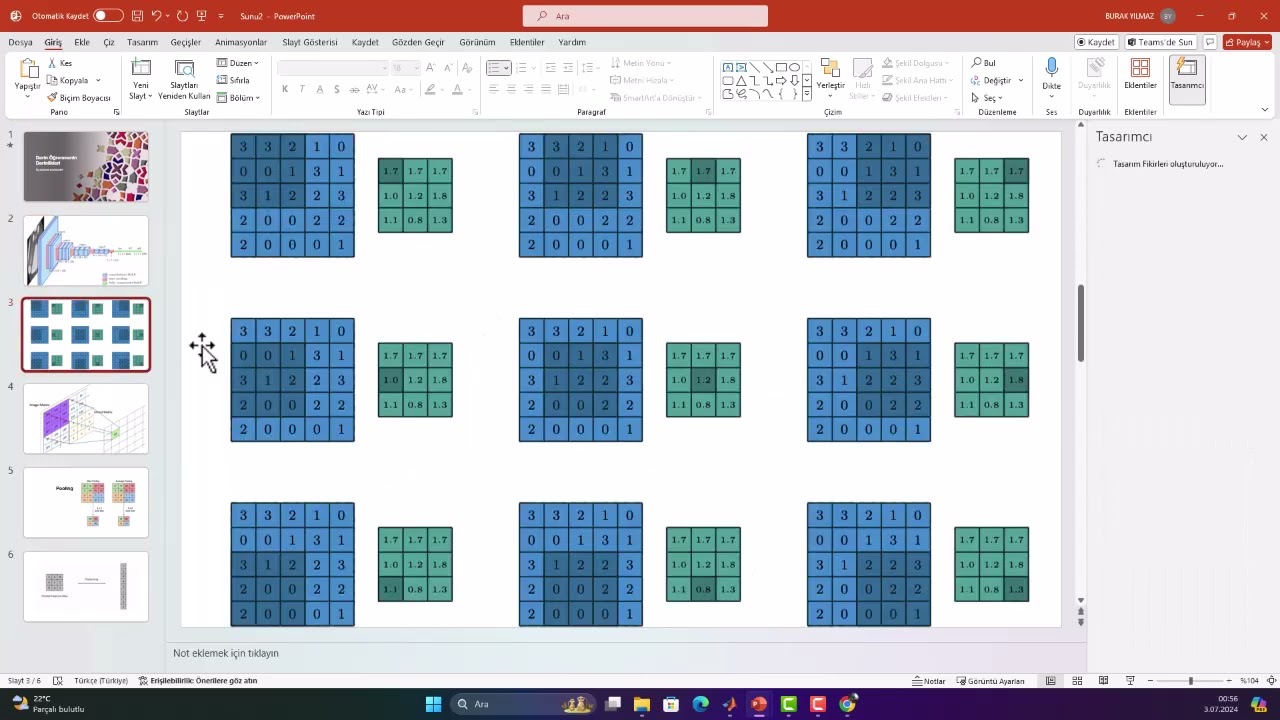The width and height of the screenshot is (1280, 720).
Task: Open Reading view from the status bar
Action: (1104, 681)
